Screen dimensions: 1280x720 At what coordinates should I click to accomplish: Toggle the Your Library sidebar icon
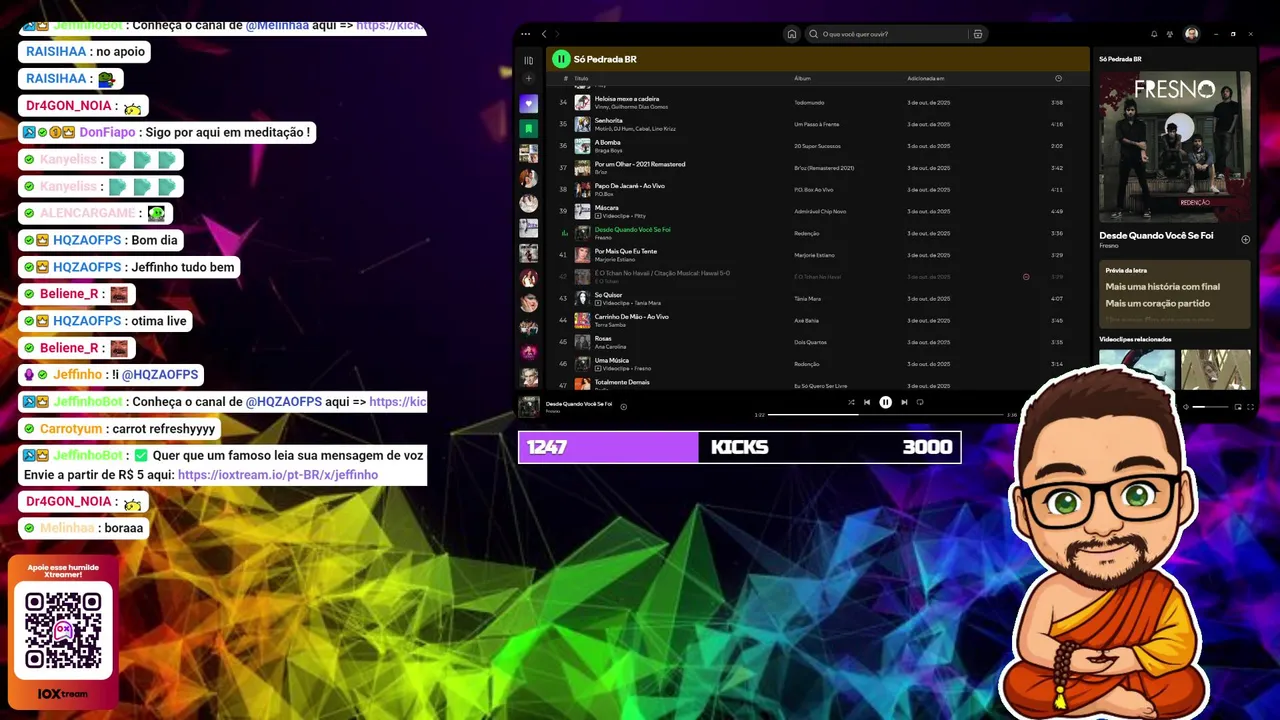point(529,60)
